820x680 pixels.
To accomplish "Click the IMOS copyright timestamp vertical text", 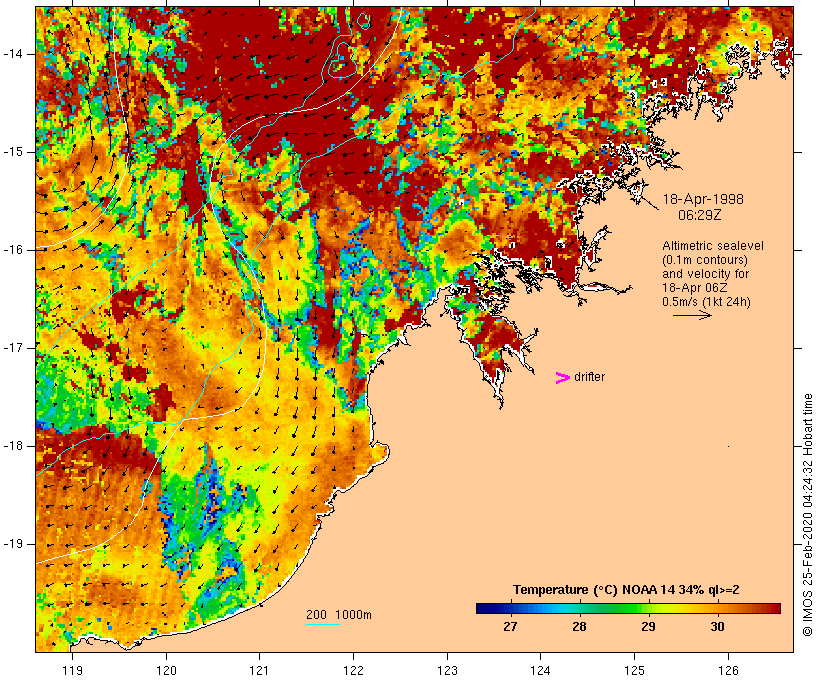I will [x=808, y=515].
